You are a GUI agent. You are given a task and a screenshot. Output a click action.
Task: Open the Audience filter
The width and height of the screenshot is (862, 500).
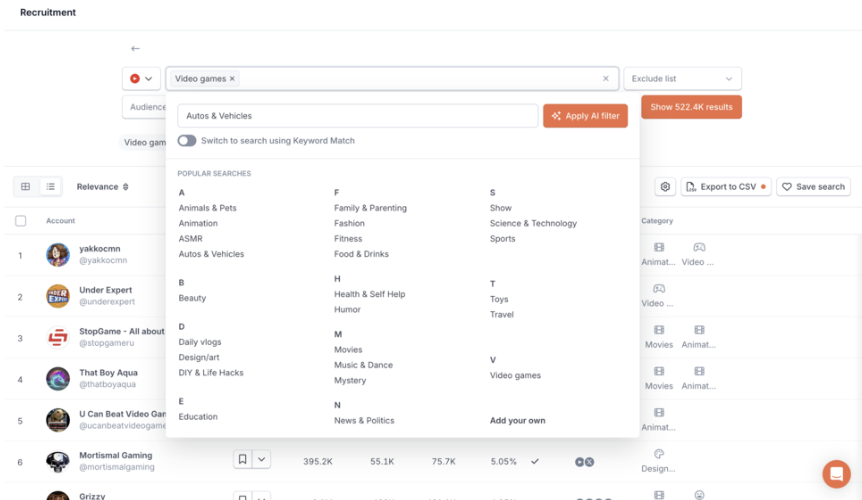pos(144,107)
